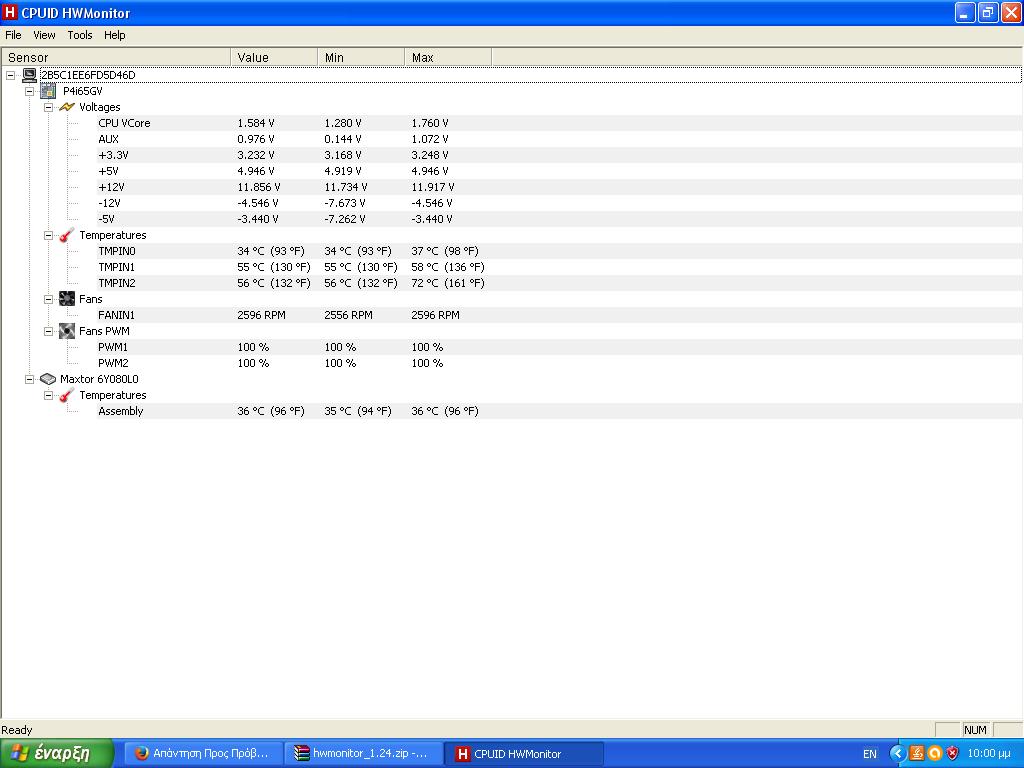Click the 10:00 clock in the tray
This screenshot has height=768, width=1024.
pos(989,754)
